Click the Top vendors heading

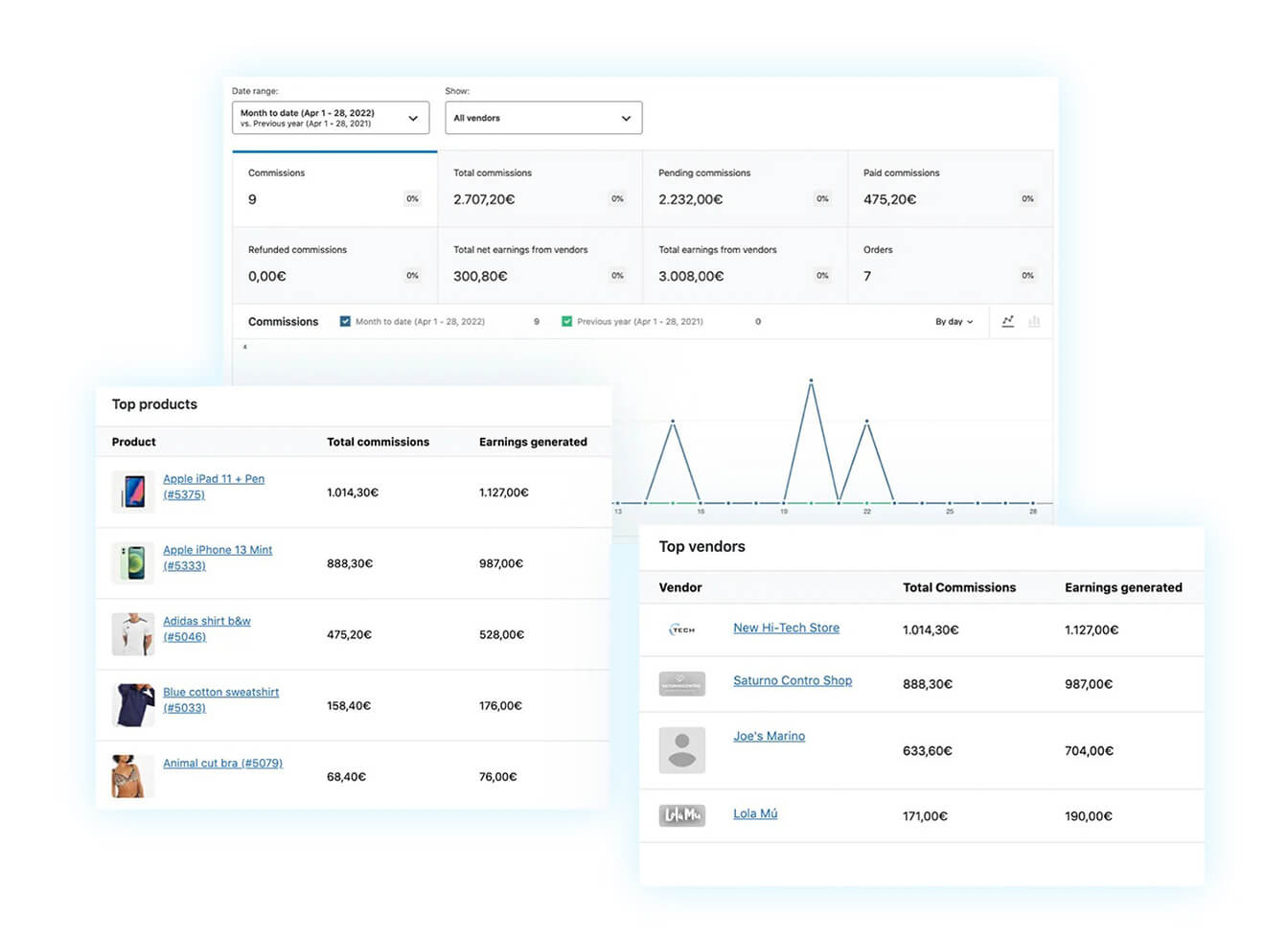[701, 546]
